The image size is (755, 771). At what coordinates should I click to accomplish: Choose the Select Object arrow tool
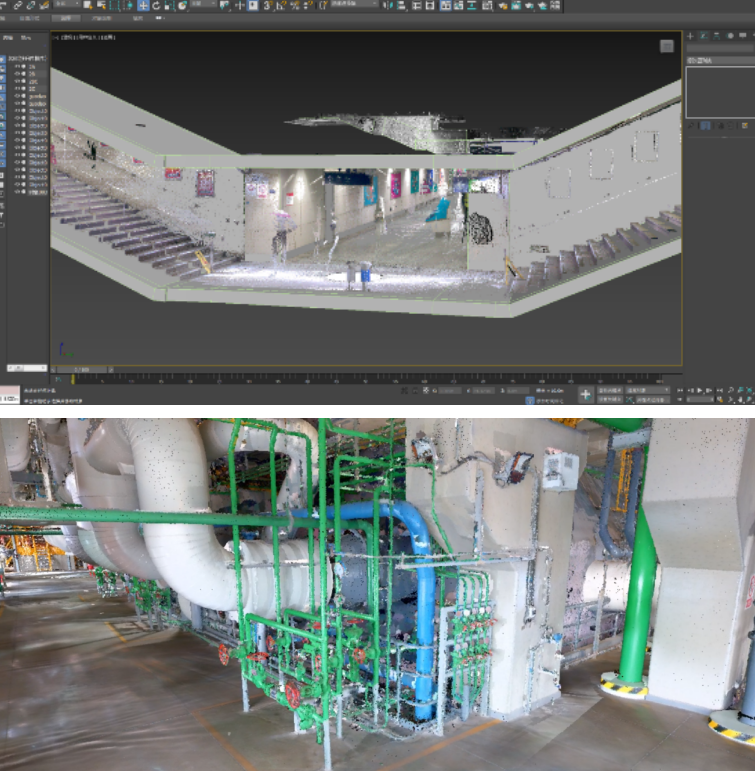pyautogui.click(x=88, y=5)
